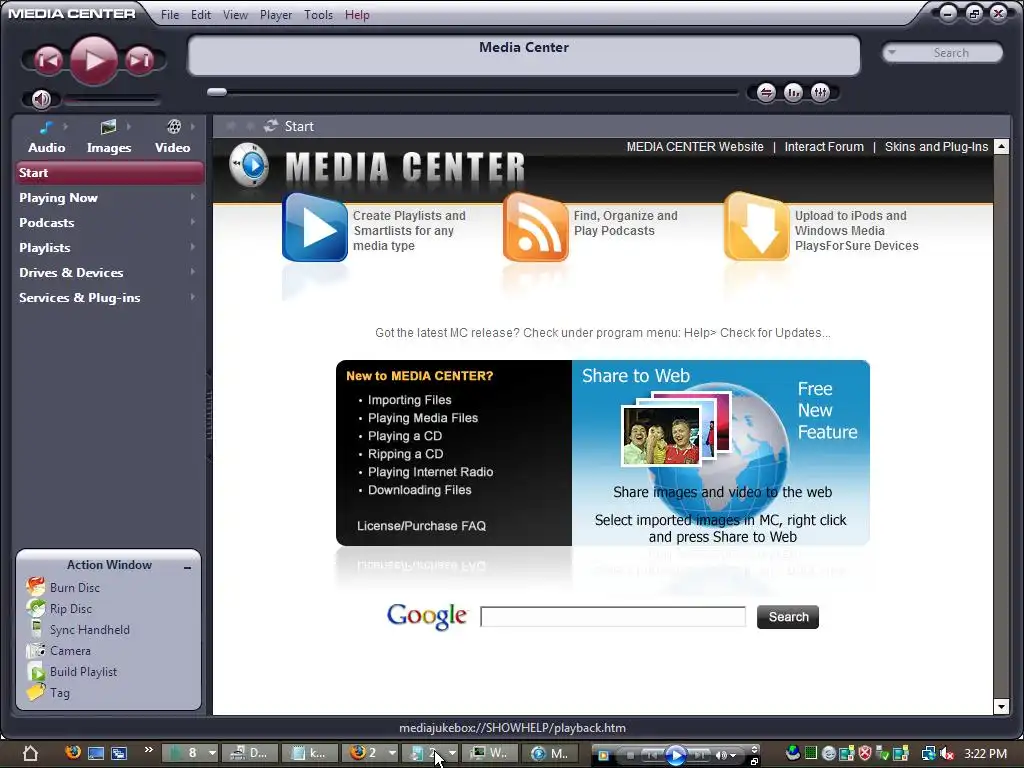
Task: Open the File menu
Action: 170,14
